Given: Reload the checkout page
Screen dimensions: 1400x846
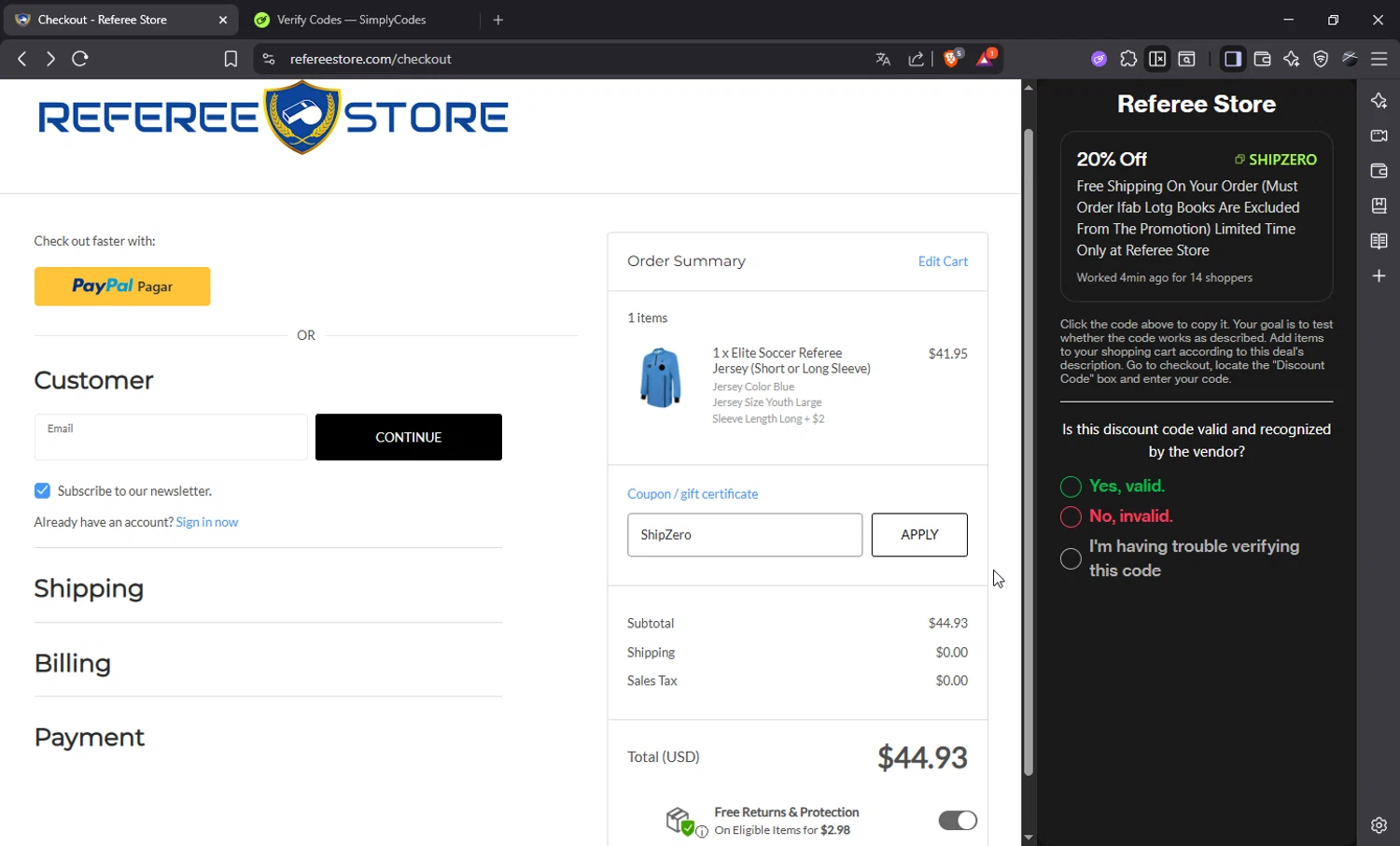Looking at the screenshot, I should point(80,59).
